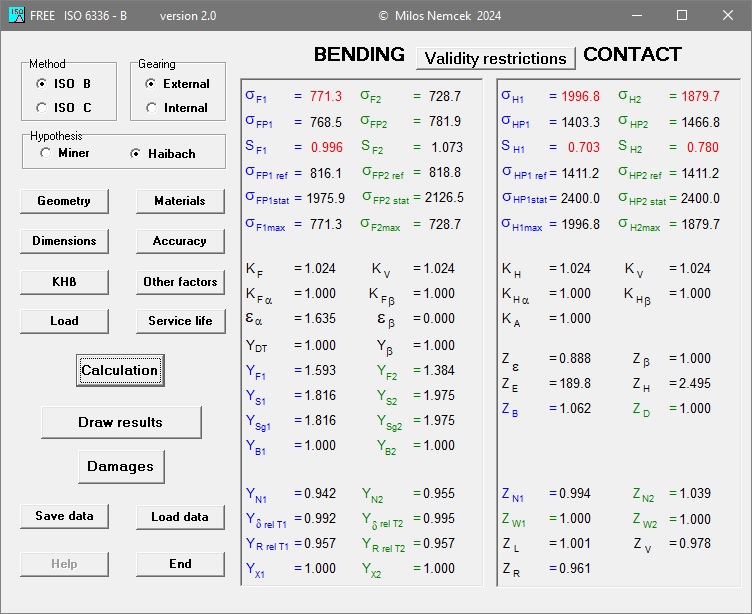This screenshot has width=752, height=614.
Task: Click the σFP1 ref value 816.1
Action: tap(326, 173)
